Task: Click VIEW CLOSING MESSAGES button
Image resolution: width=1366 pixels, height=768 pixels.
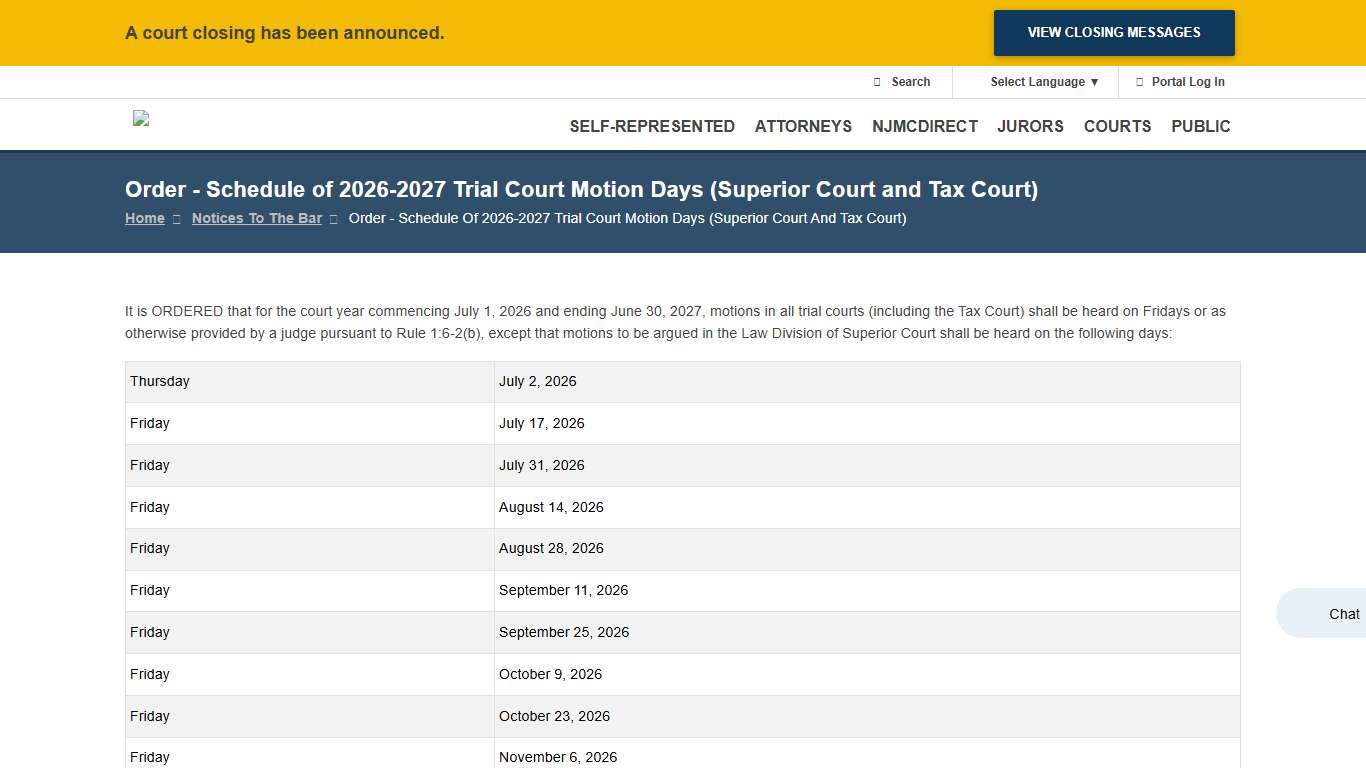Action: 1113,32
